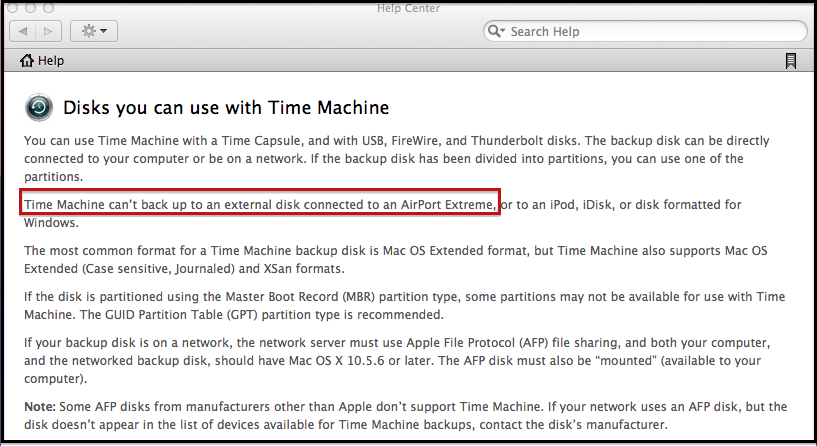Click the paragraph mentioning Time Capsule and Thunderbolt
This screenshot has height=446, width=817.
[x=397, y=158]
